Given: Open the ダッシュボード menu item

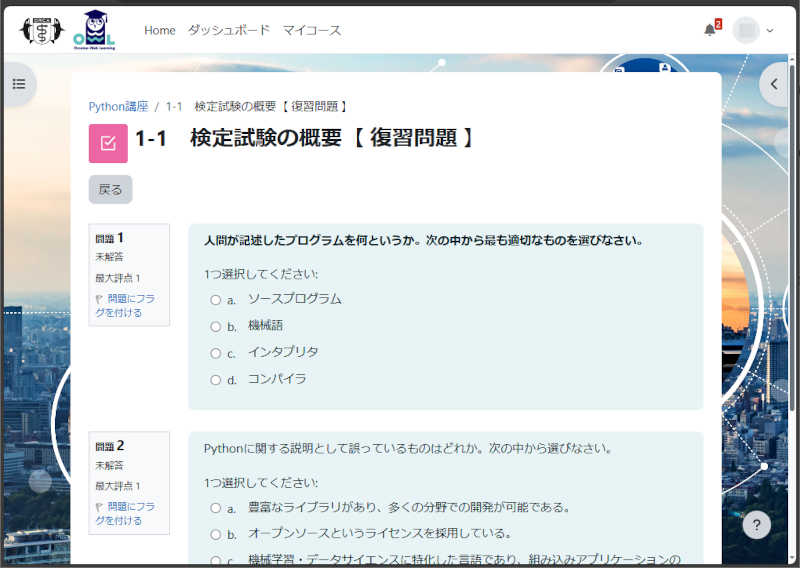Looking at the screenshot, I should point(228,30).
